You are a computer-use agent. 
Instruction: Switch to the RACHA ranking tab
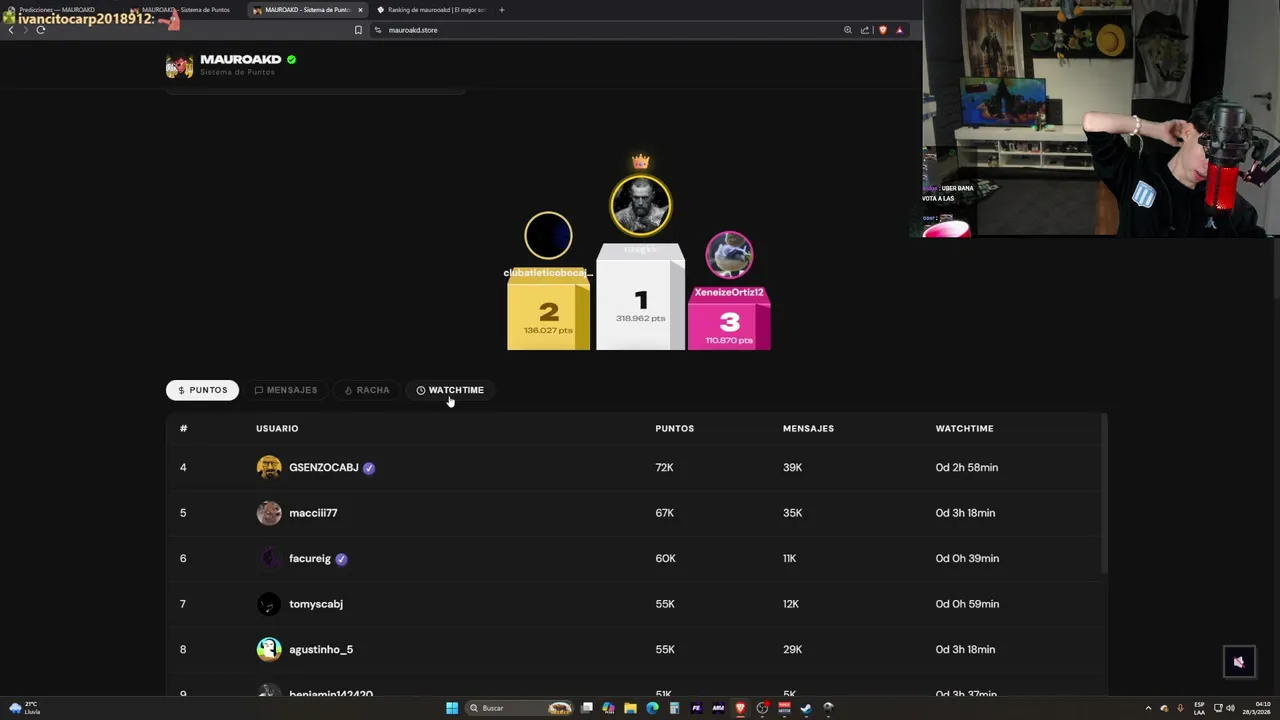[x=367, y=390]
